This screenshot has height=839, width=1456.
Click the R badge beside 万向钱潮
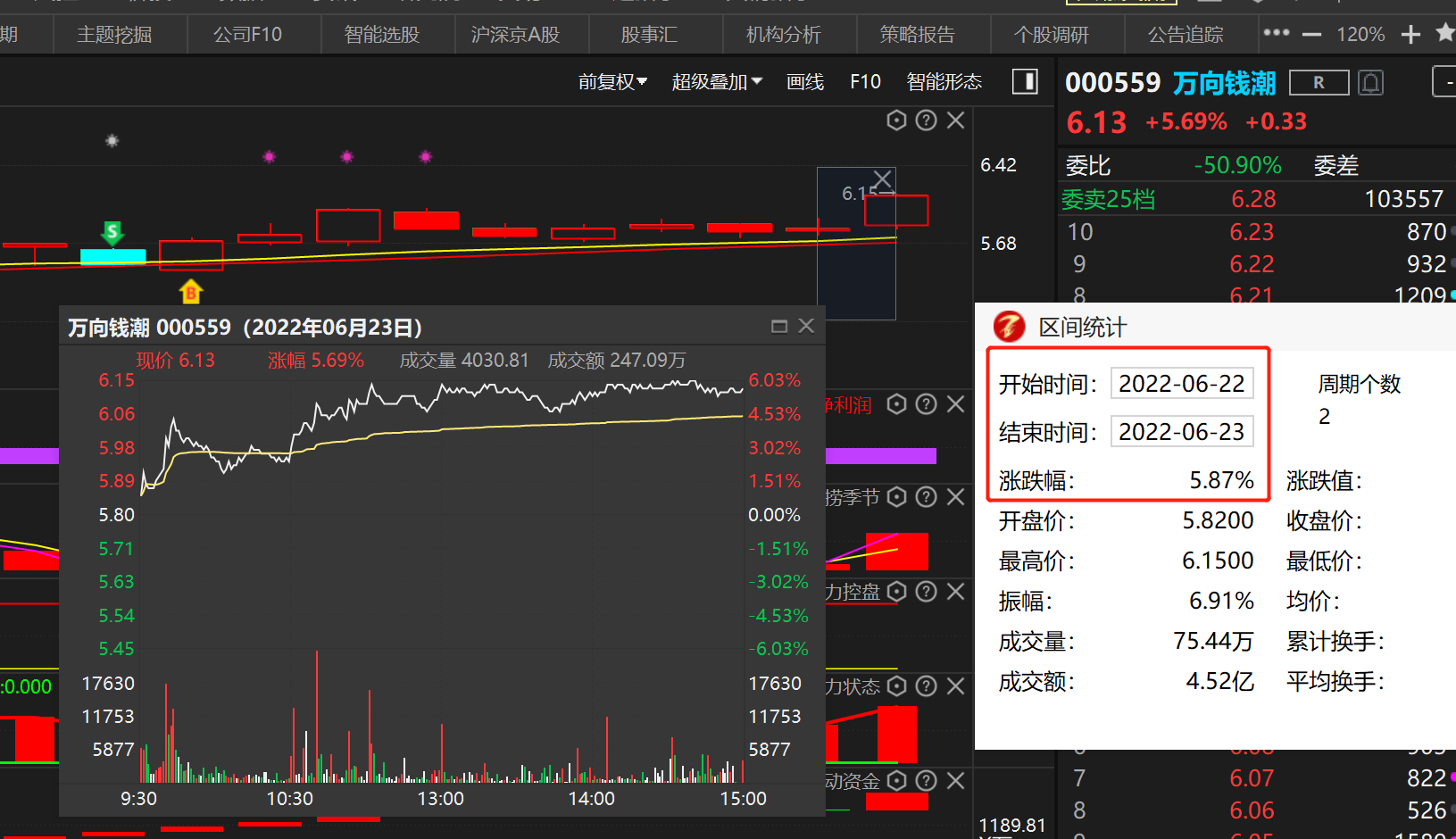click(x=1319, y=83)
